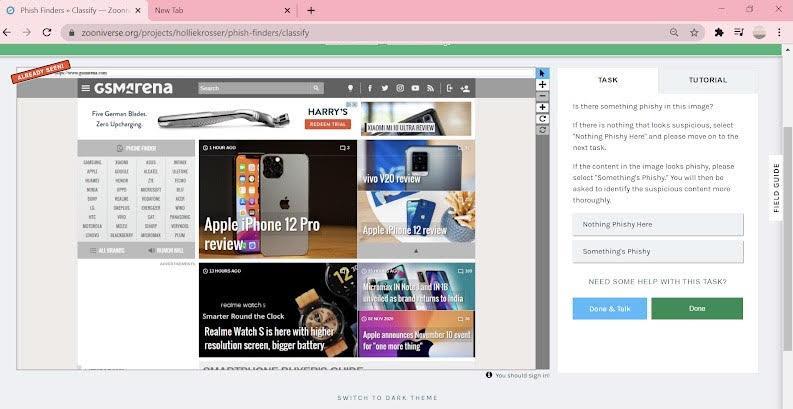Viewport: 793px width, 409px height.
Task: Click the green Done button
Action: click(697, 308)
